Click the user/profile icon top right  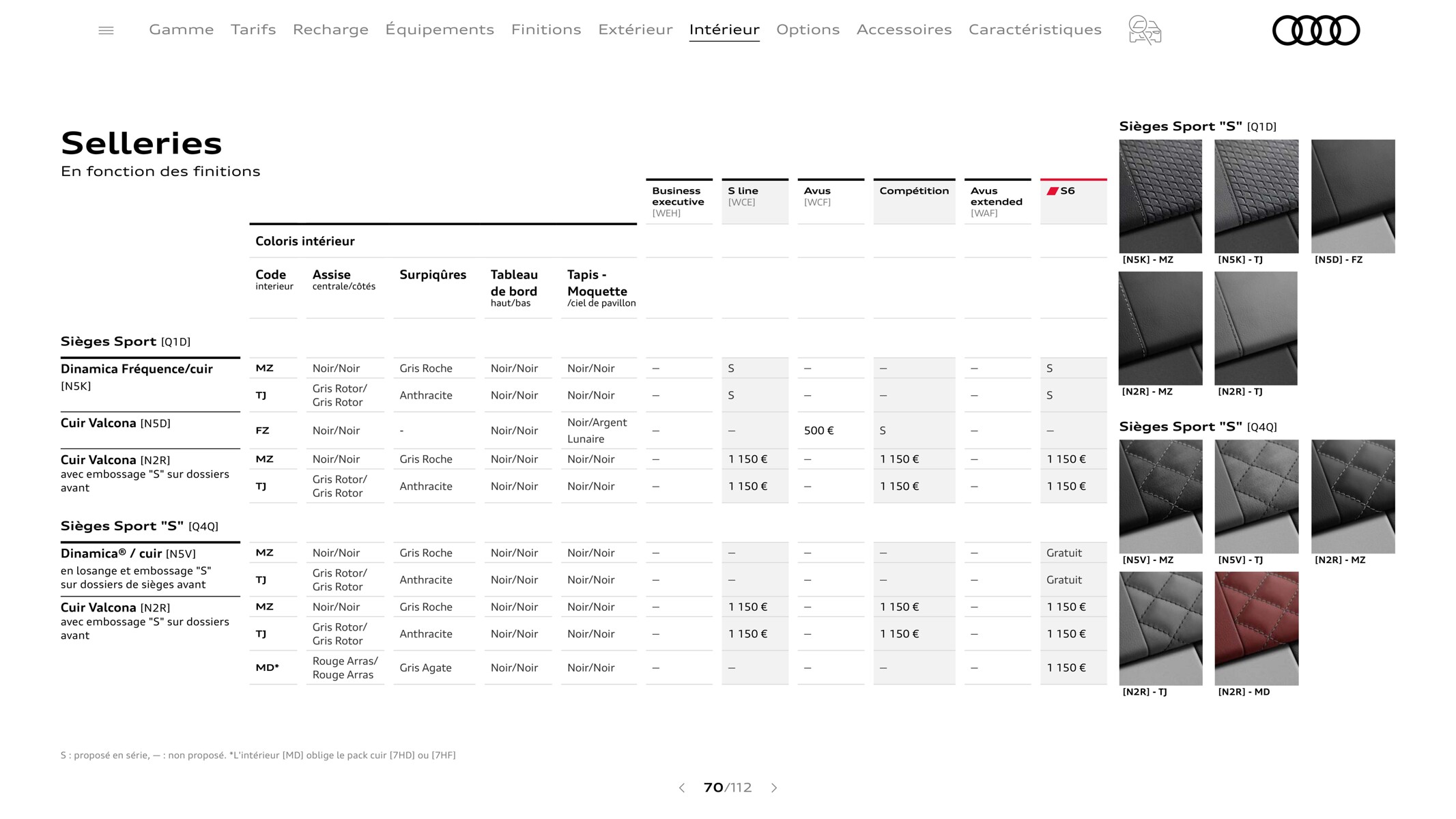coord(1145,28)
